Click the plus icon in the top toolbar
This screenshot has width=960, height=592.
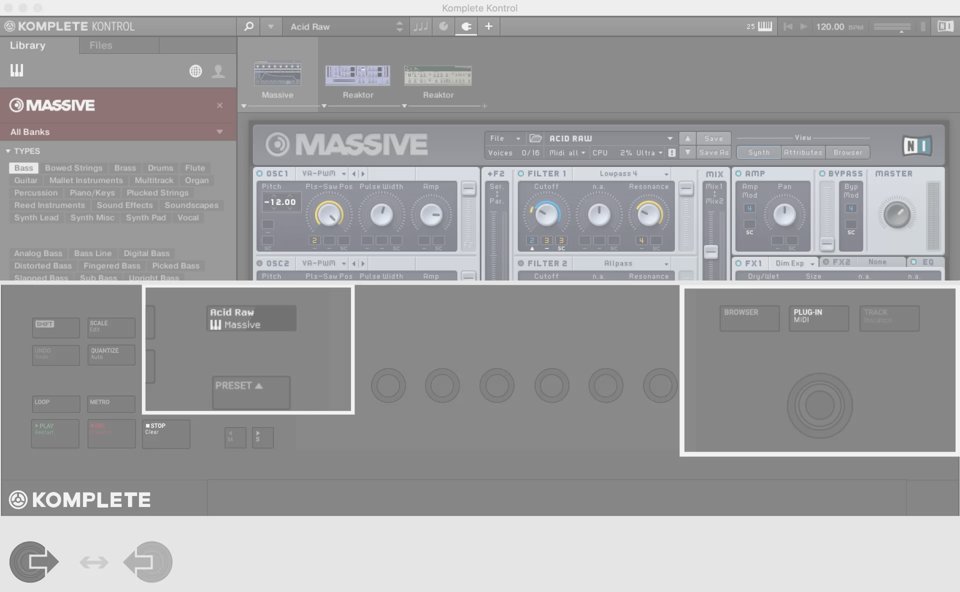(x=489, y=26)
